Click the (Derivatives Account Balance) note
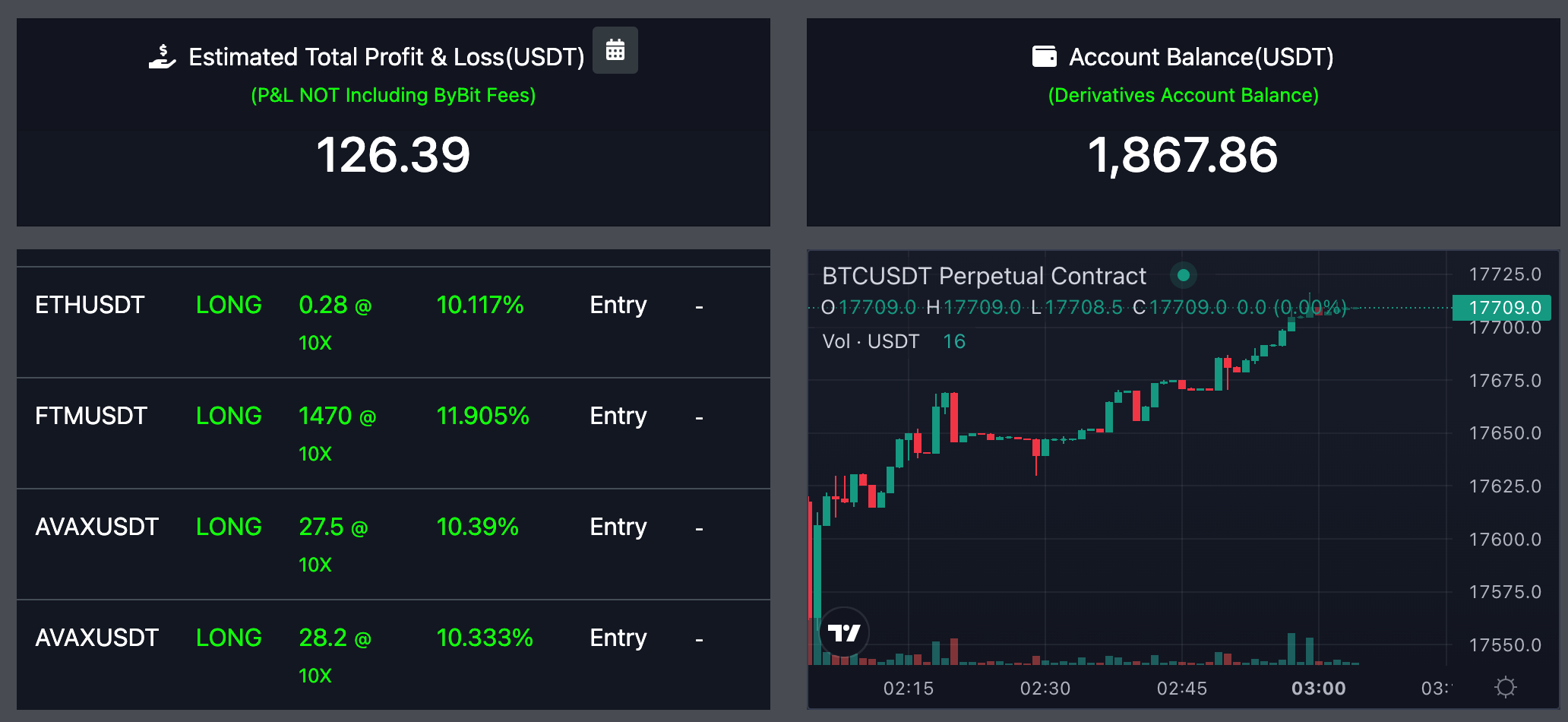 (1183, 95)
